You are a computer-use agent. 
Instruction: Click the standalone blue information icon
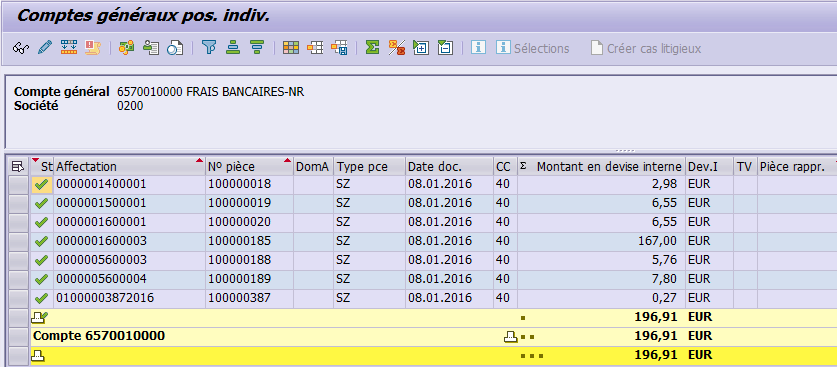pos(478,47)
